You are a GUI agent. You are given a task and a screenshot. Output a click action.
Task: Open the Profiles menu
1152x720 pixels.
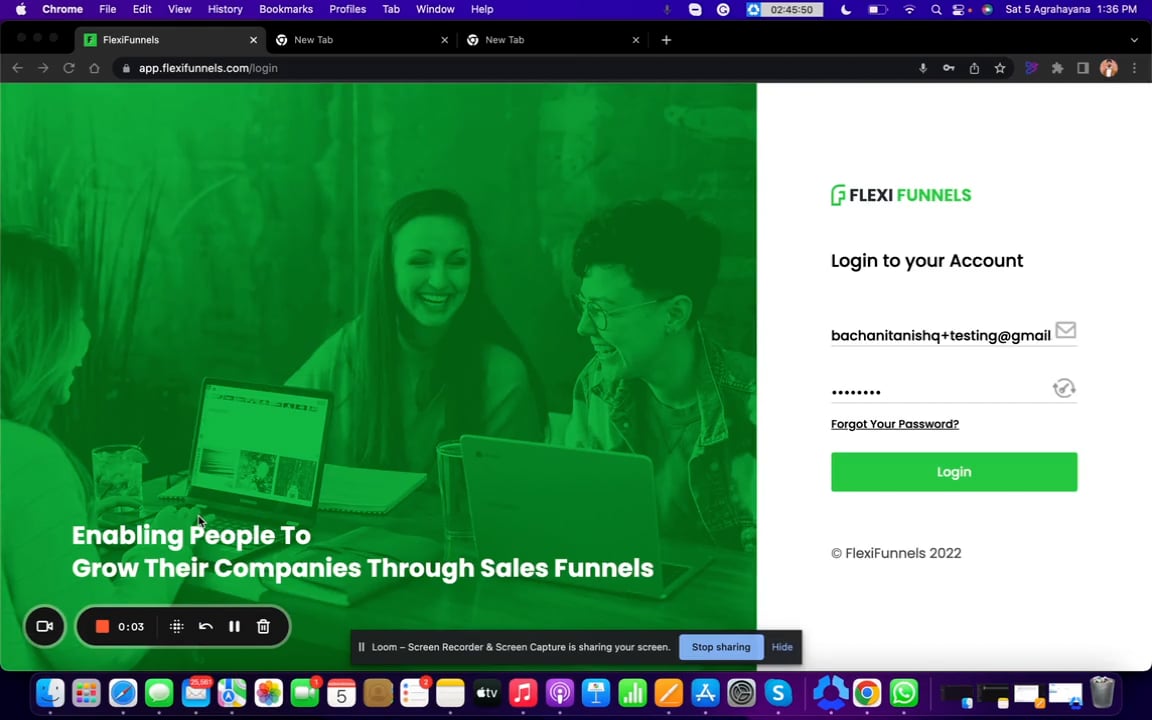coord(348,10)
